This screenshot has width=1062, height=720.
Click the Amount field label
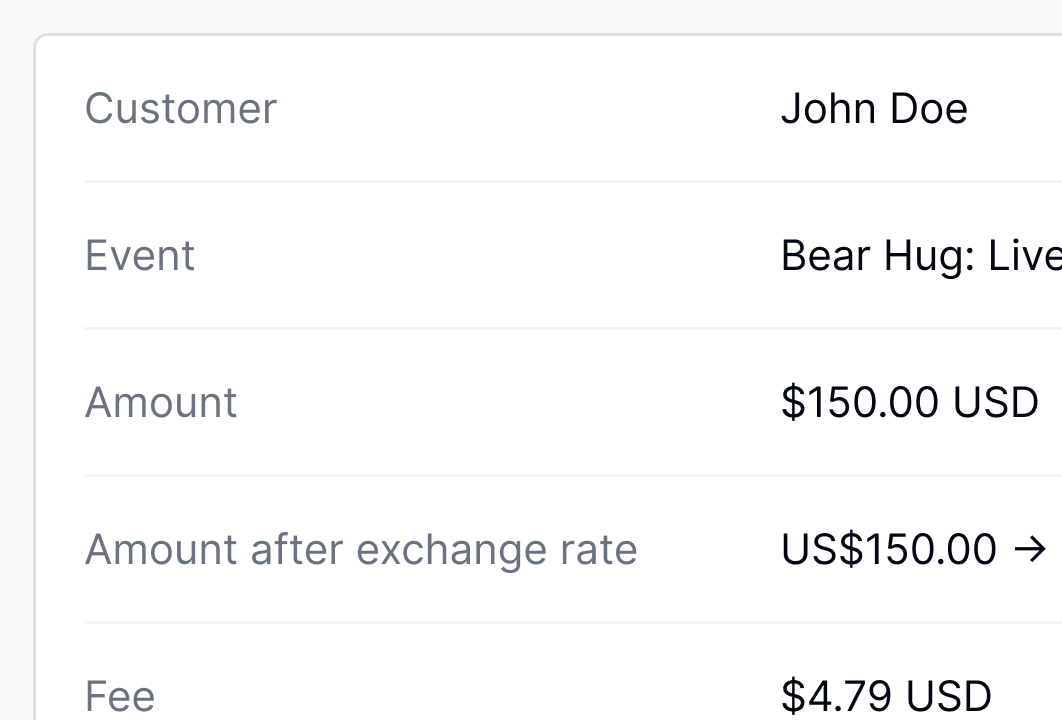coord(161,402)
